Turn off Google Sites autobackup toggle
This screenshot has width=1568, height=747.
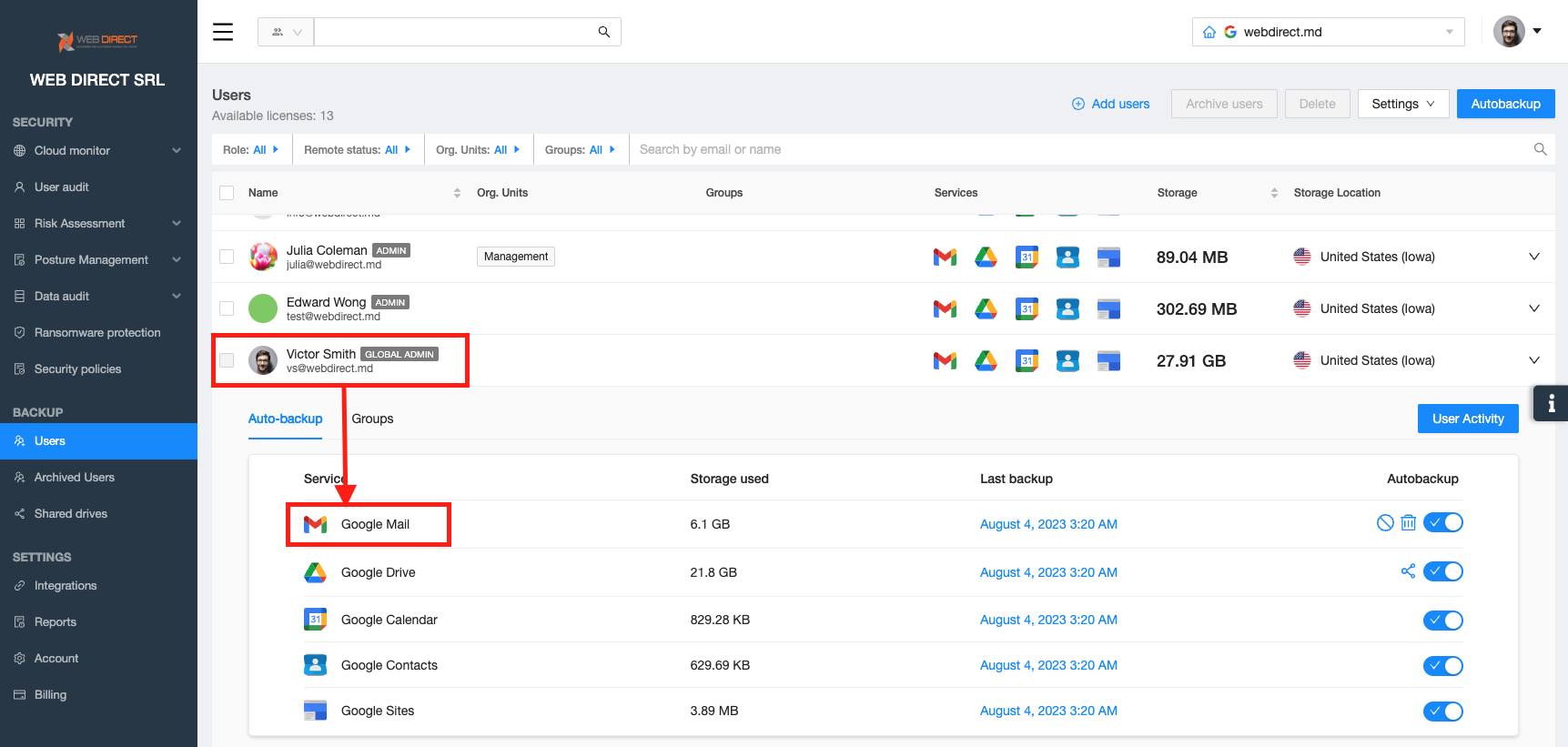tap(1442, 712)
